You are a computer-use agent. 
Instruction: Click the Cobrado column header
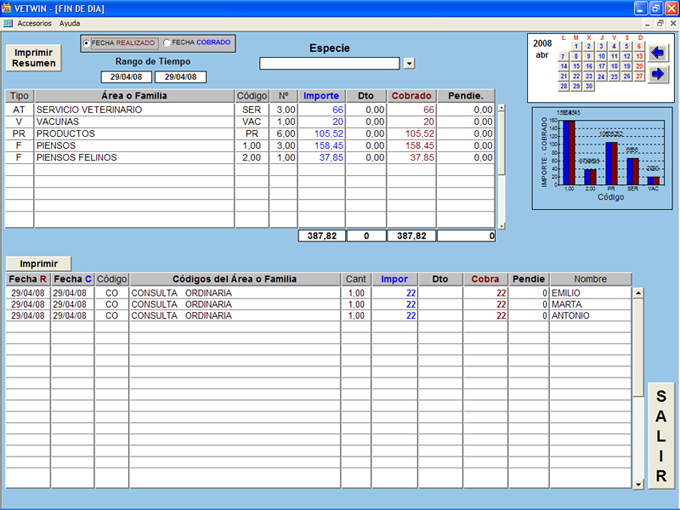pos(412,96)
